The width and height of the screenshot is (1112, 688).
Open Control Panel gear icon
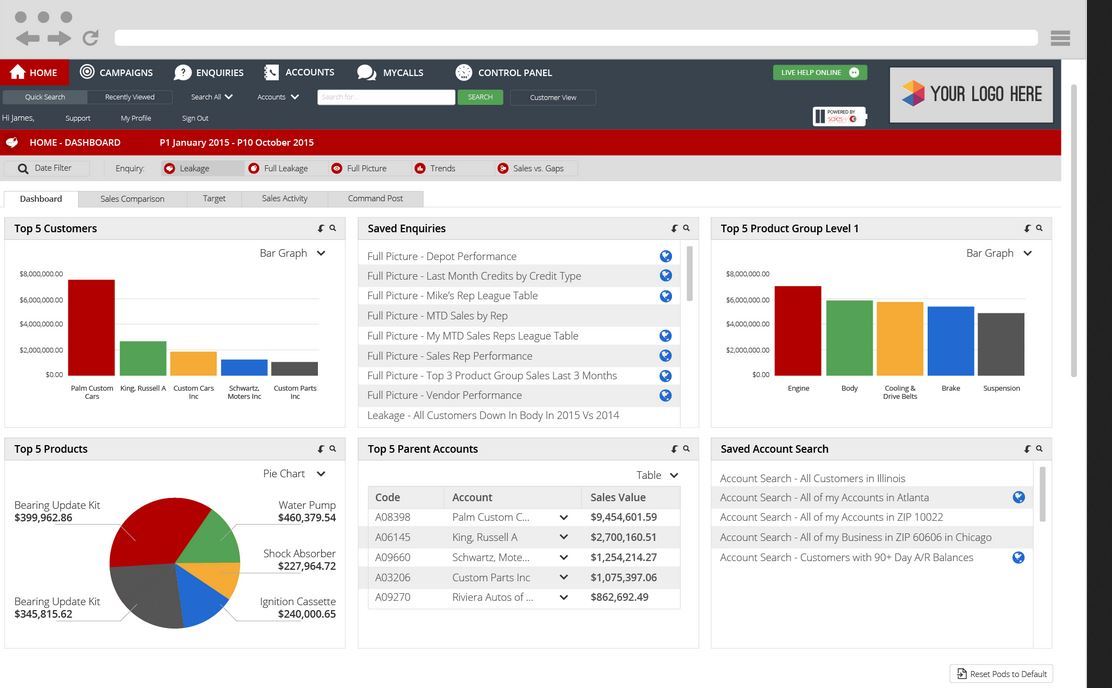(x=463, y=72)
